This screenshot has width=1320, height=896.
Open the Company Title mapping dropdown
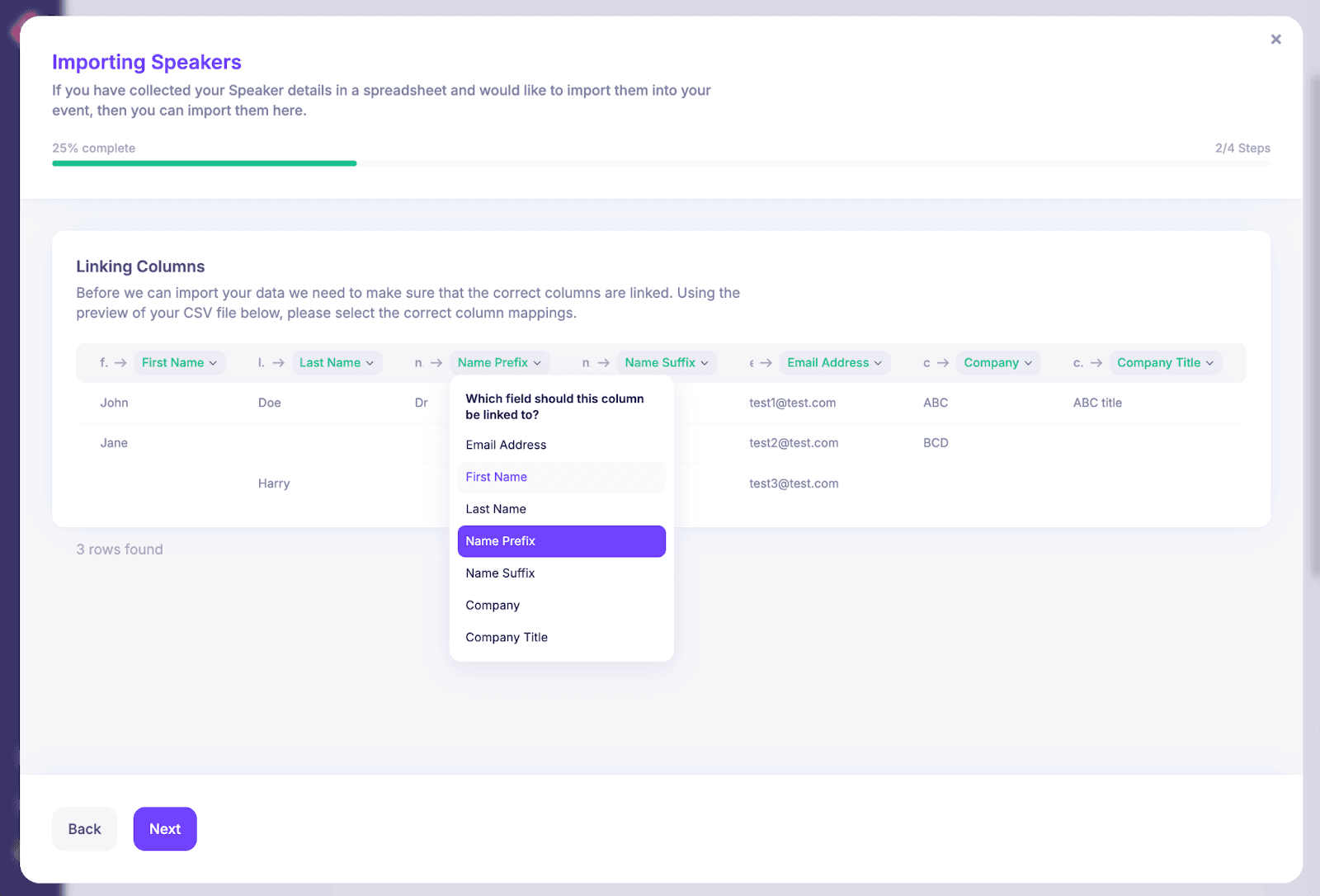1165,363
